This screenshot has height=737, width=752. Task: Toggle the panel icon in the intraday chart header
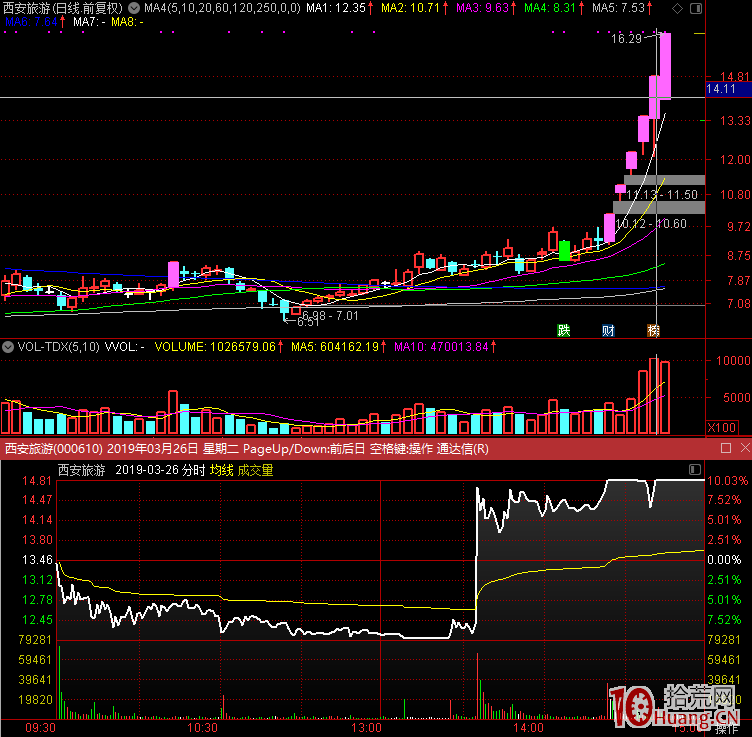click(x=694, y=469)
